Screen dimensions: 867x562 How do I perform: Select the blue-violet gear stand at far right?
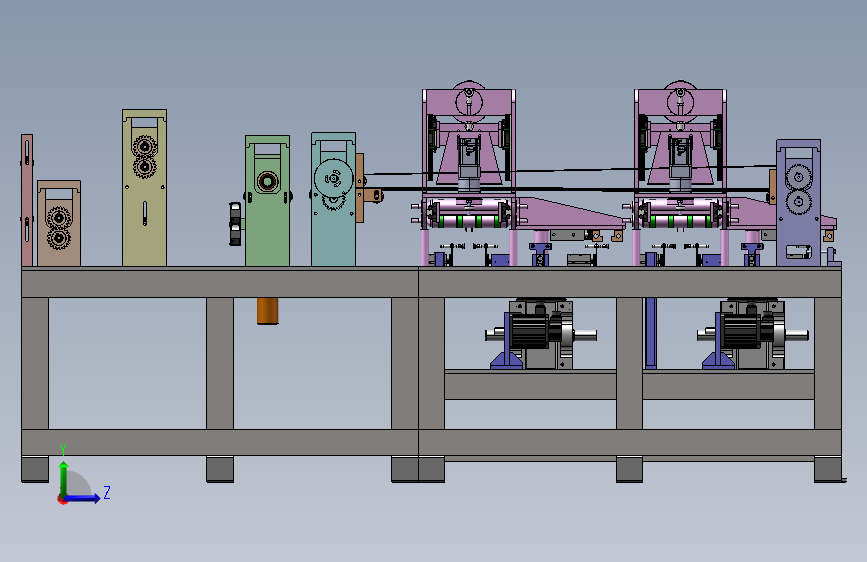point(798,202)
